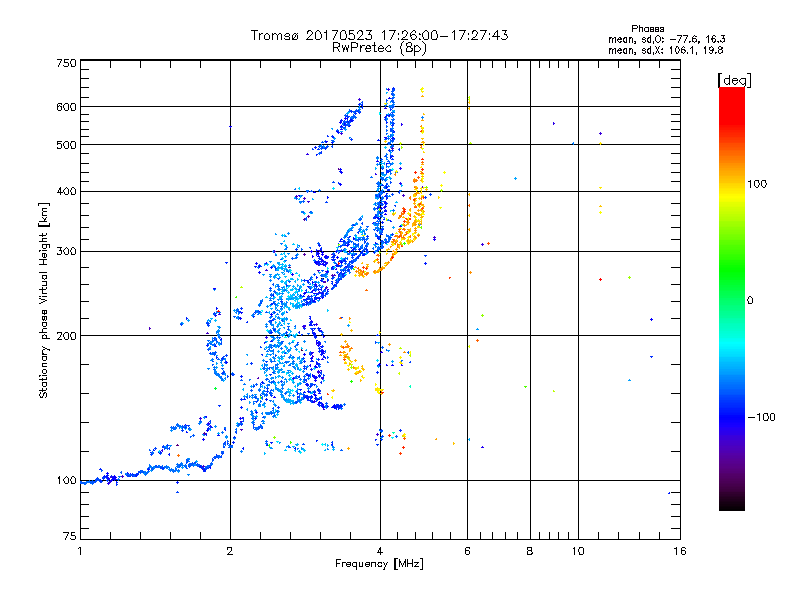Click the colorbar tick label "0"

pos(749,300)
